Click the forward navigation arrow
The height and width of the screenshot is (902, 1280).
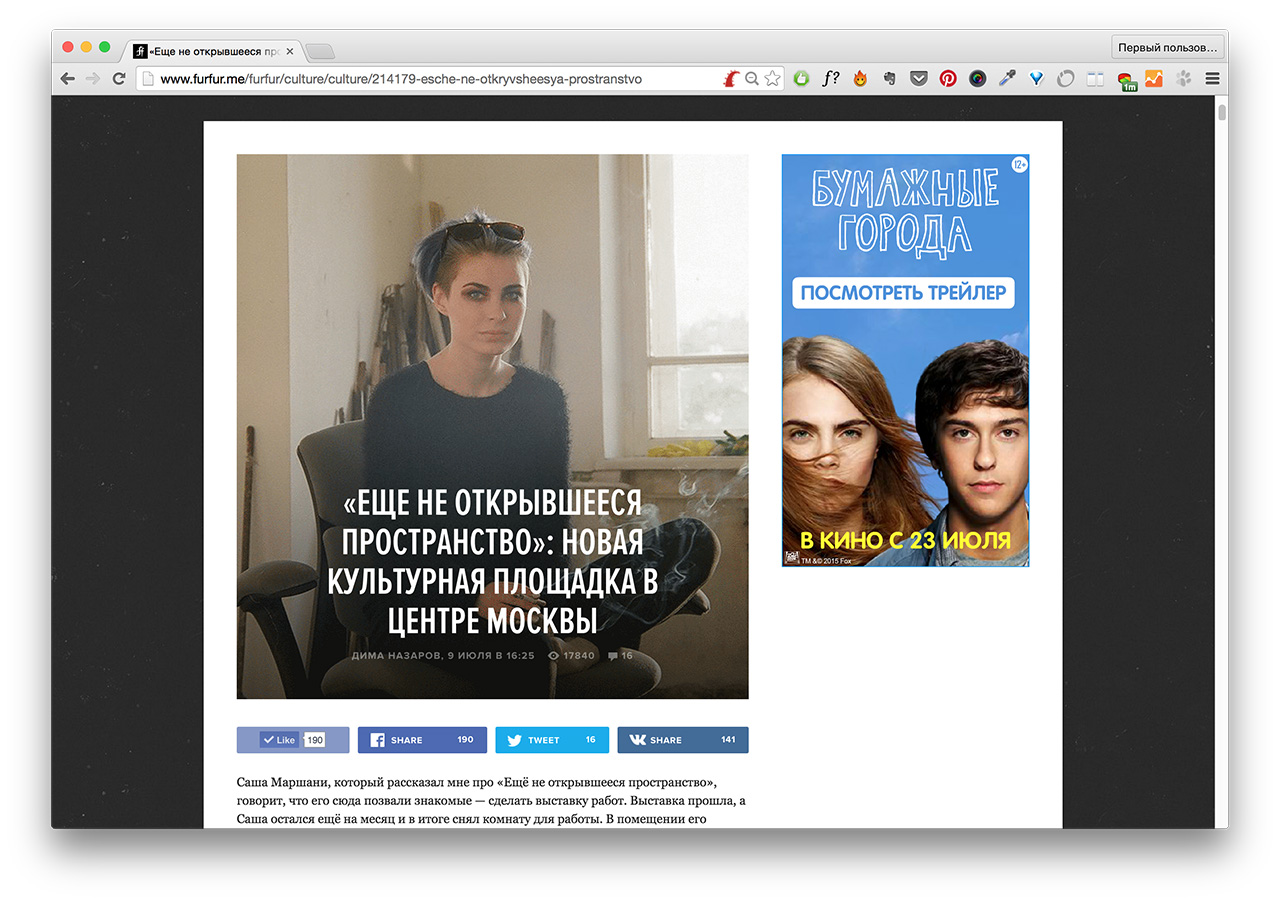[x=93, y=79]
